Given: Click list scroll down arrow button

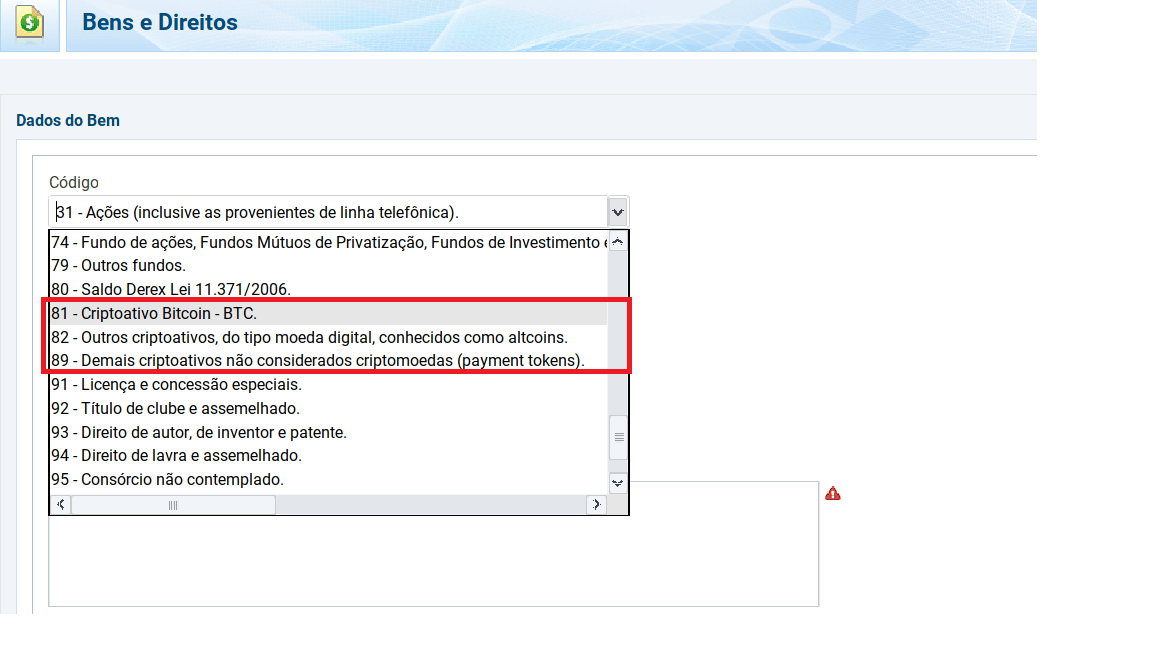Looking at the screenshot, I should (x=618, y=482).
